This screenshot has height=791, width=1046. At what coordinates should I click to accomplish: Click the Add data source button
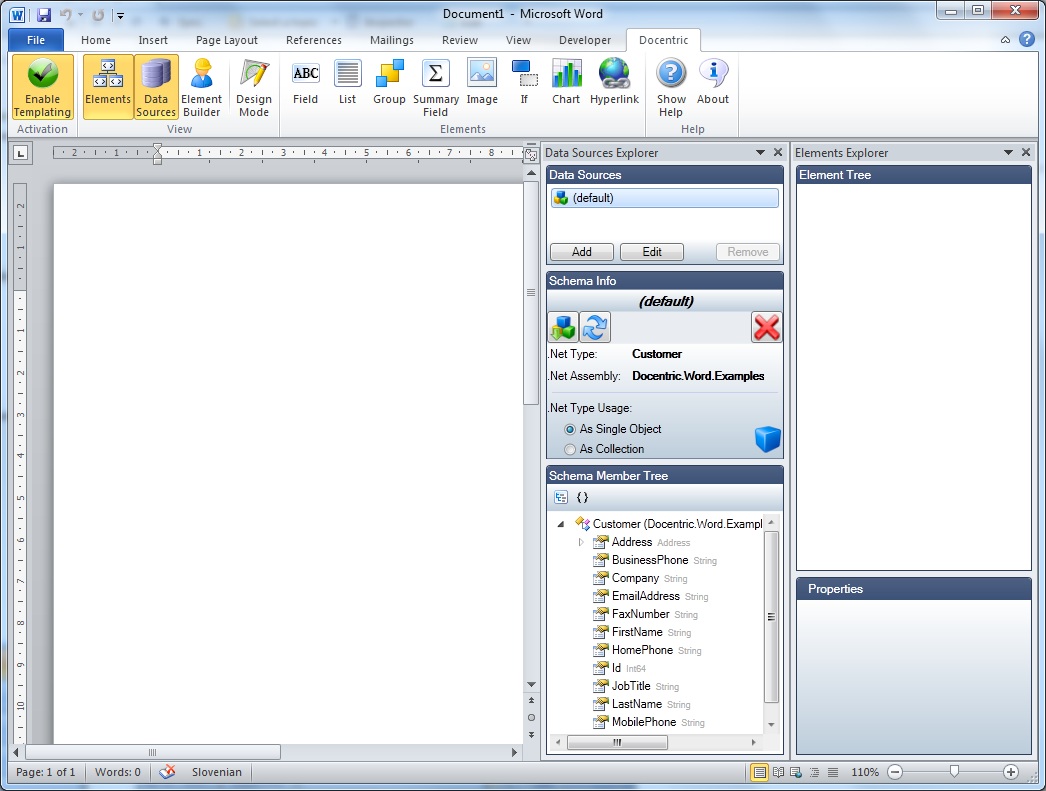click(x=581, y=252)
